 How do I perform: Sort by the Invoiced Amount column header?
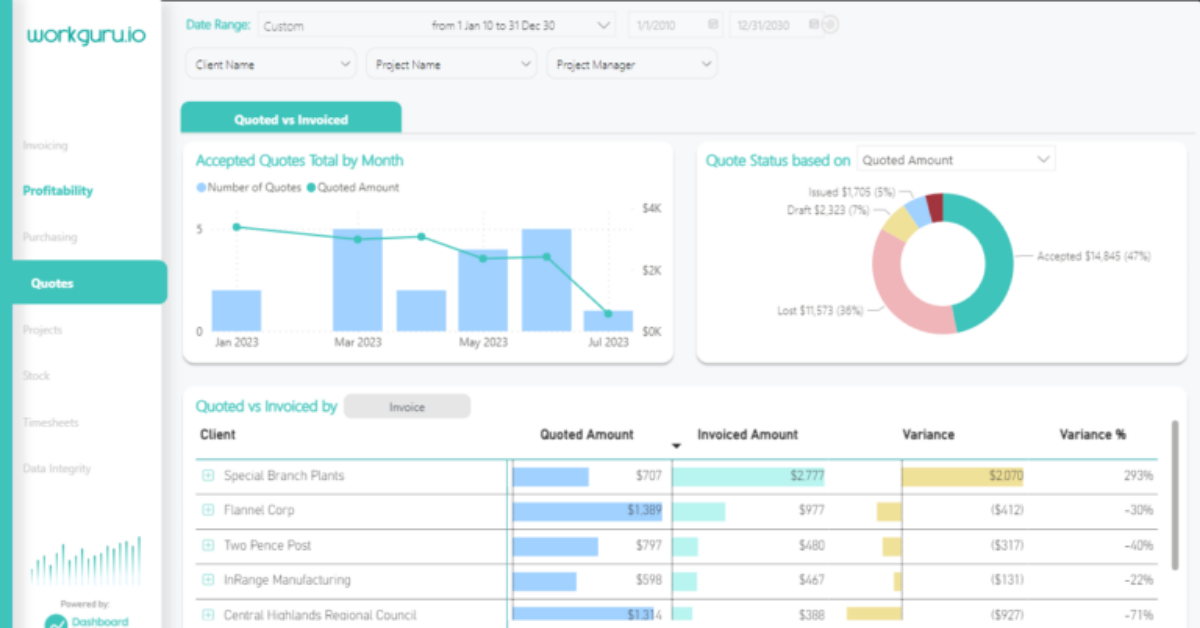(747, 435)
